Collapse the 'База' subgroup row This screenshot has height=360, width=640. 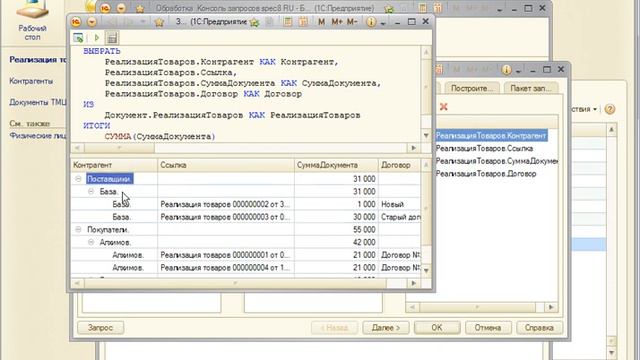pyautogui.click(x=91, y=191)
